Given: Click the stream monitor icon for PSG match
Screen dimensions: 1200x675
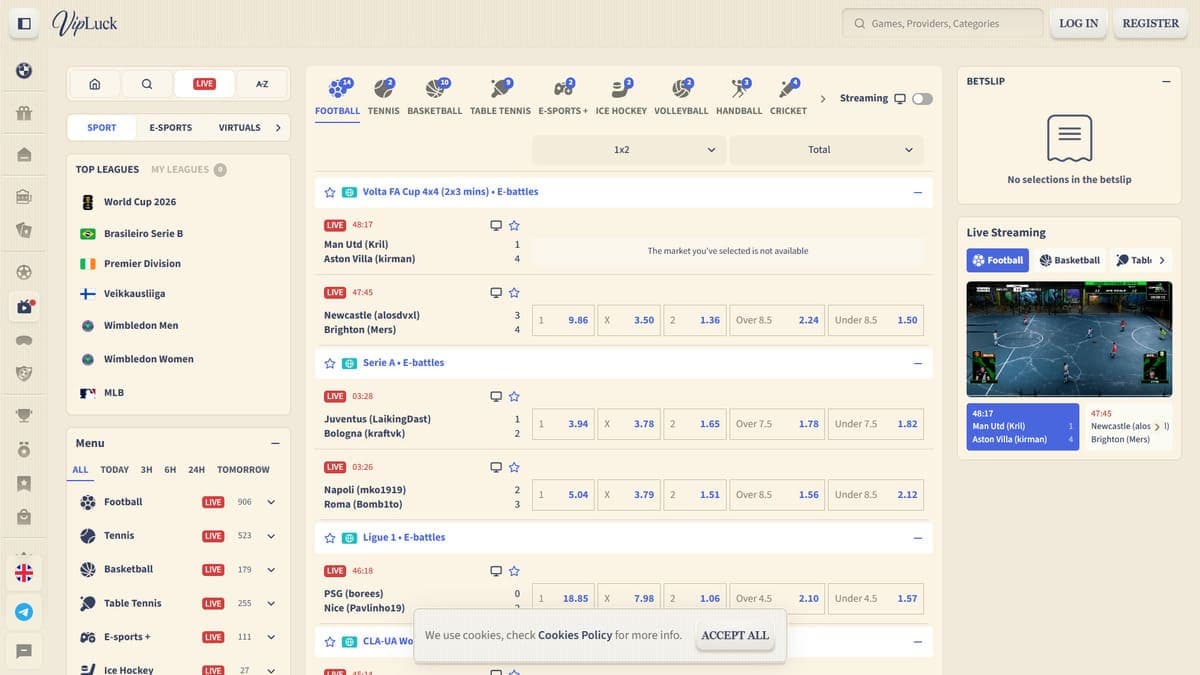Looking at the screenshot, I should click(496, 571).
